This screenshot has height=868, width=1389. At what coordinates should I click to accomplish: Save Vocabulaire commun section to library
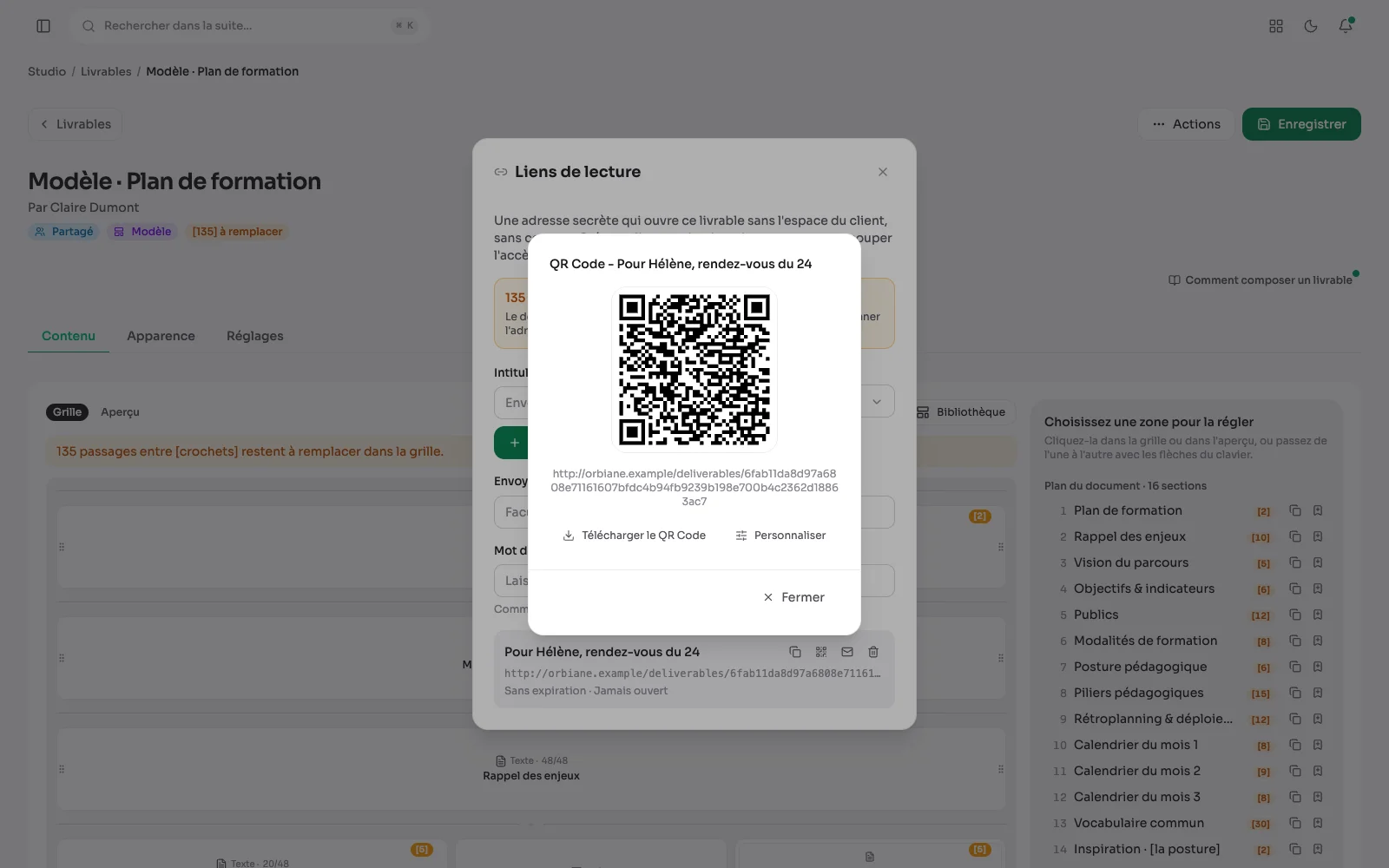pyautogui.click(x=1318, y=823)
